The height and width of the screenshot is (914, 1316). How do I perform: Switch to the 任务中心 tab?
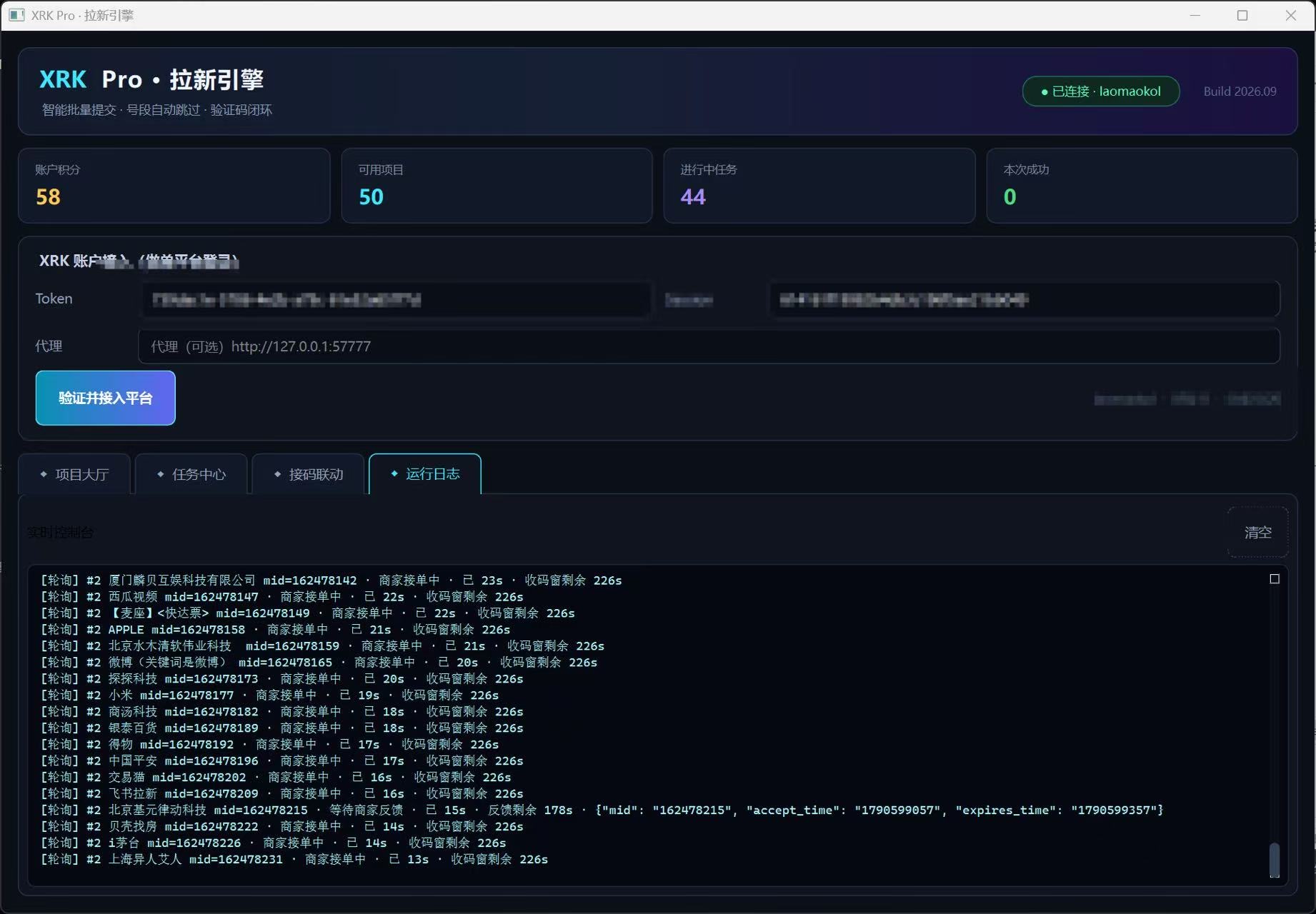[191, 474]
